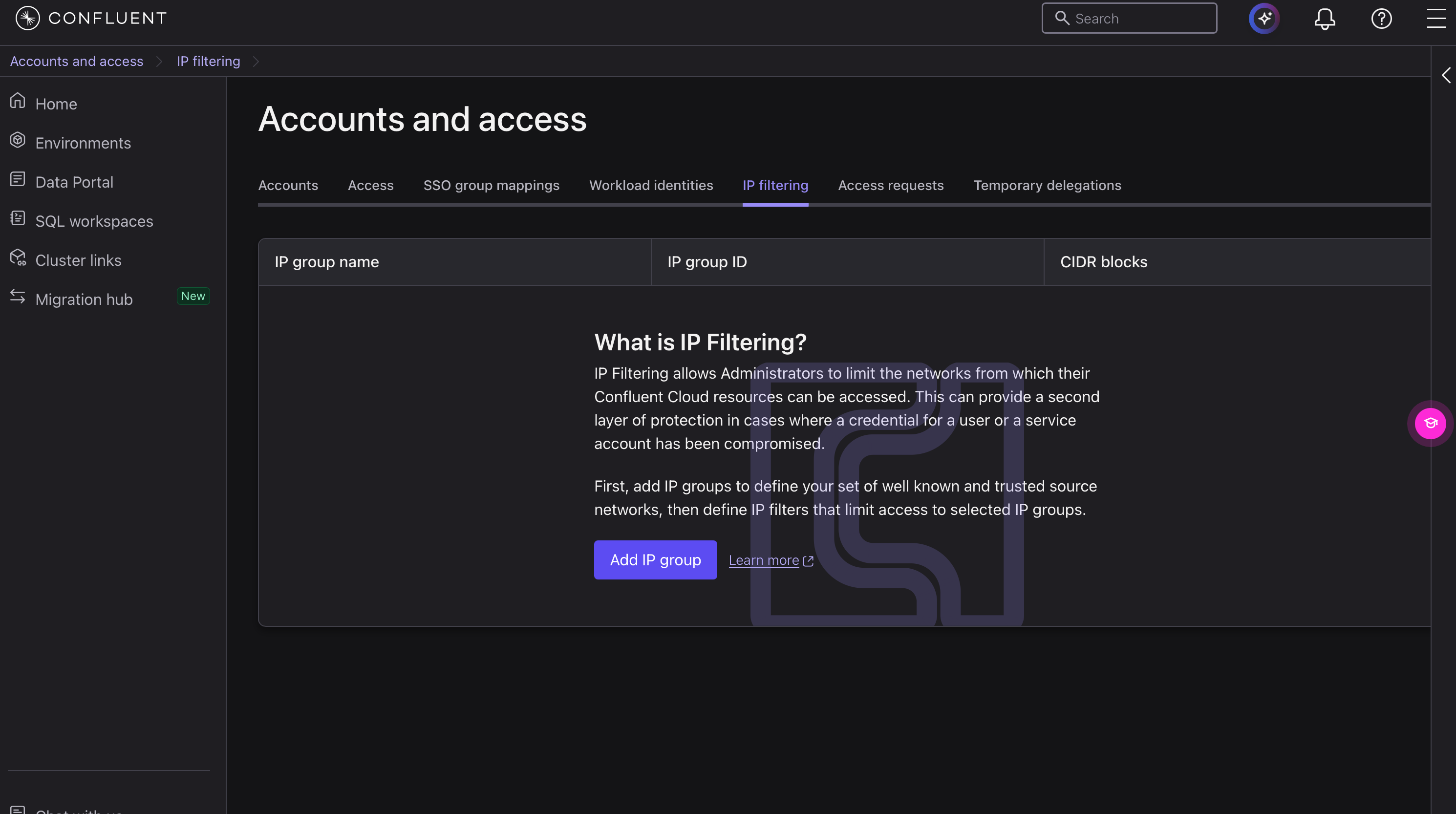Click the IP group ID column header

pyautogui.click(x=847, y=262)
